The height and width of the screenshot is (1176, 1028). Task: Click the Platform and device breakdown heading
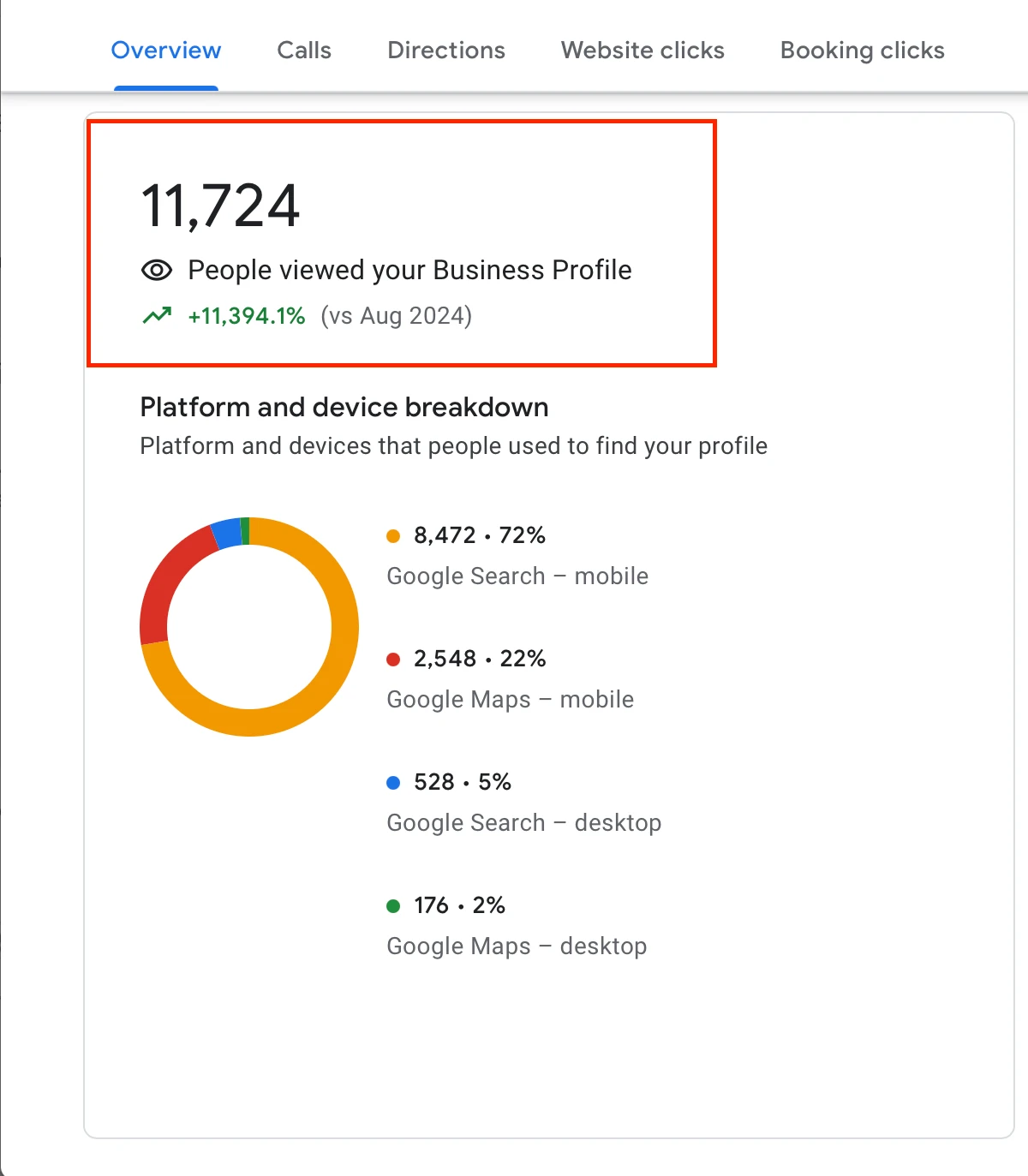click(344, 407)
